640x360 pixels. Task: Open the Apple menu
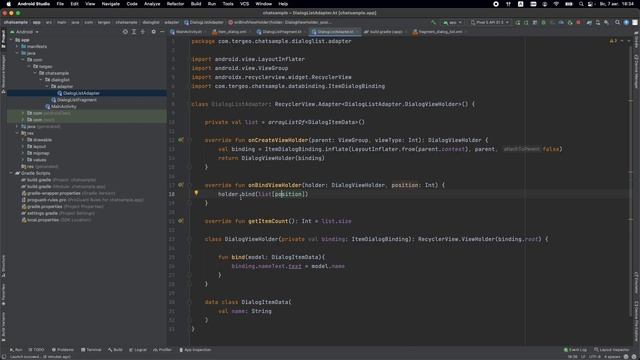pyautogui.click(x=9, y=4)
